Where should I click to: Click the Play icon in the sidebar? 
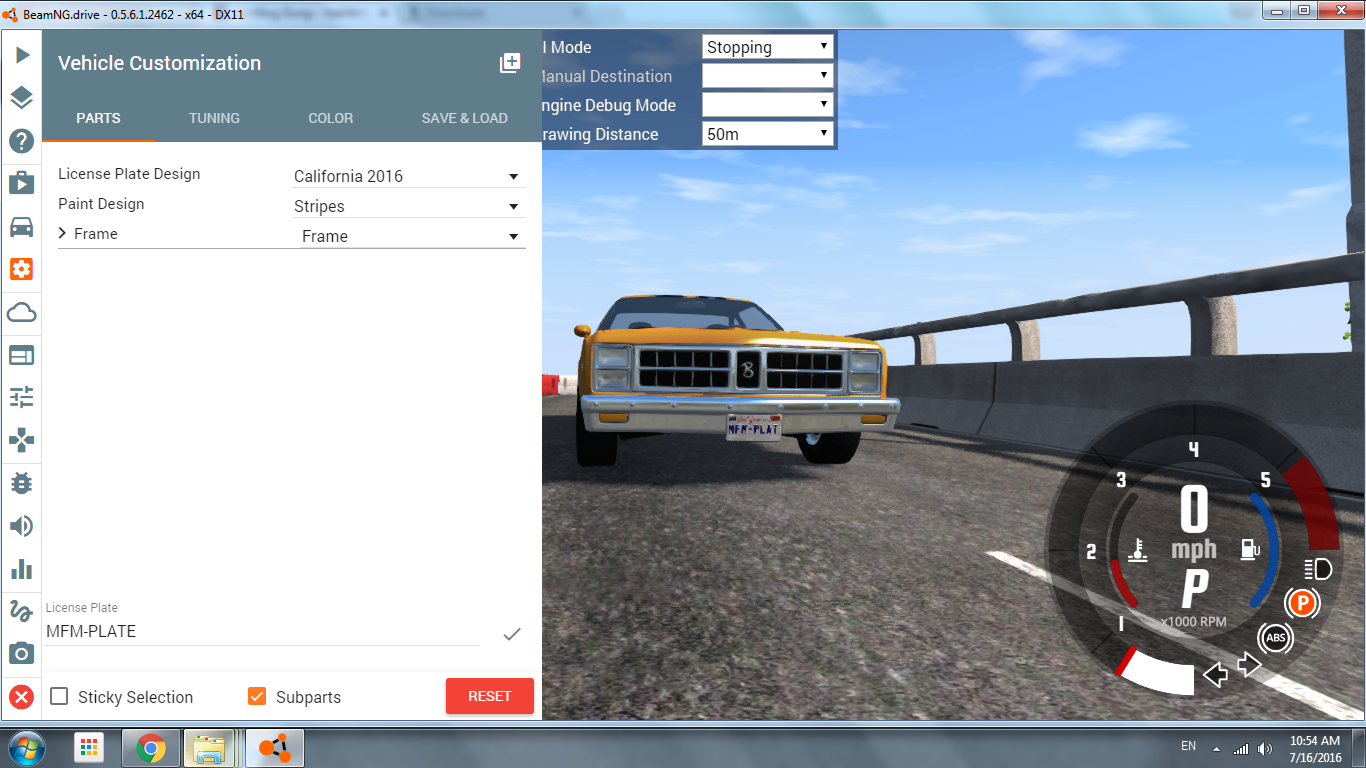[22, 54]
